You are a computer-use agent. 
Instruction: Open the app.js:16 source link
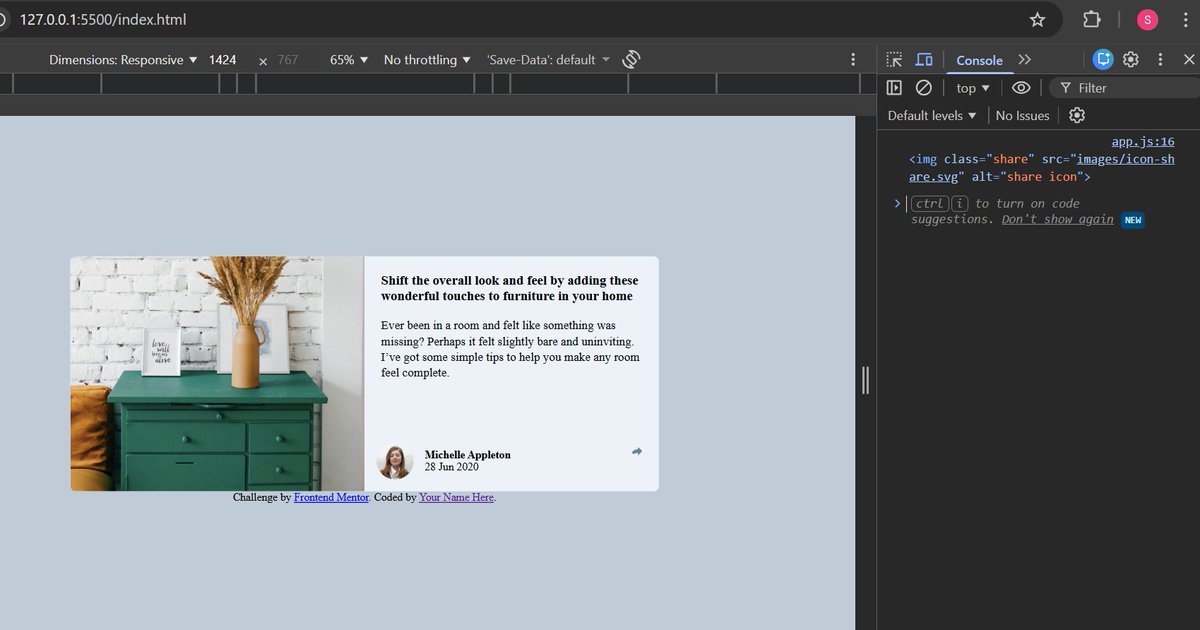coord(1143,142)
